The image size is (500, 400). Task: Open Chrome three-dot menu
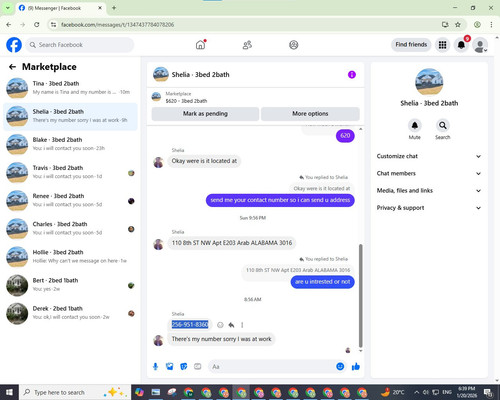point(491,25)
